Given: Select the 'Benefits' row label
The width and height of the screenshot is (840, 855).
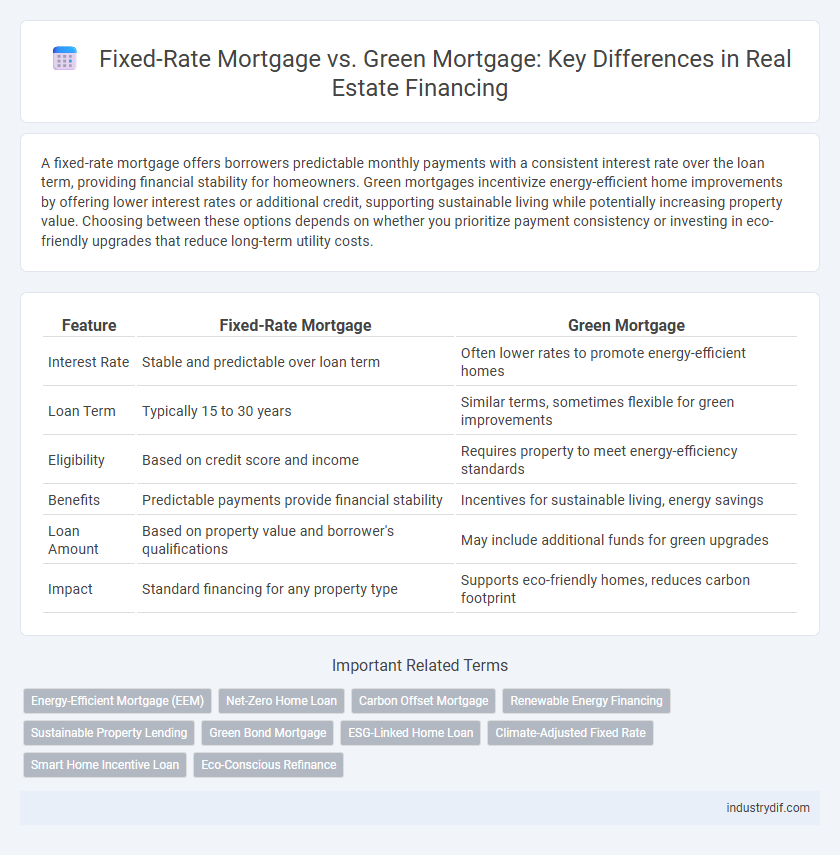Looking at the screenshot, I should click(x=74, y=500).
